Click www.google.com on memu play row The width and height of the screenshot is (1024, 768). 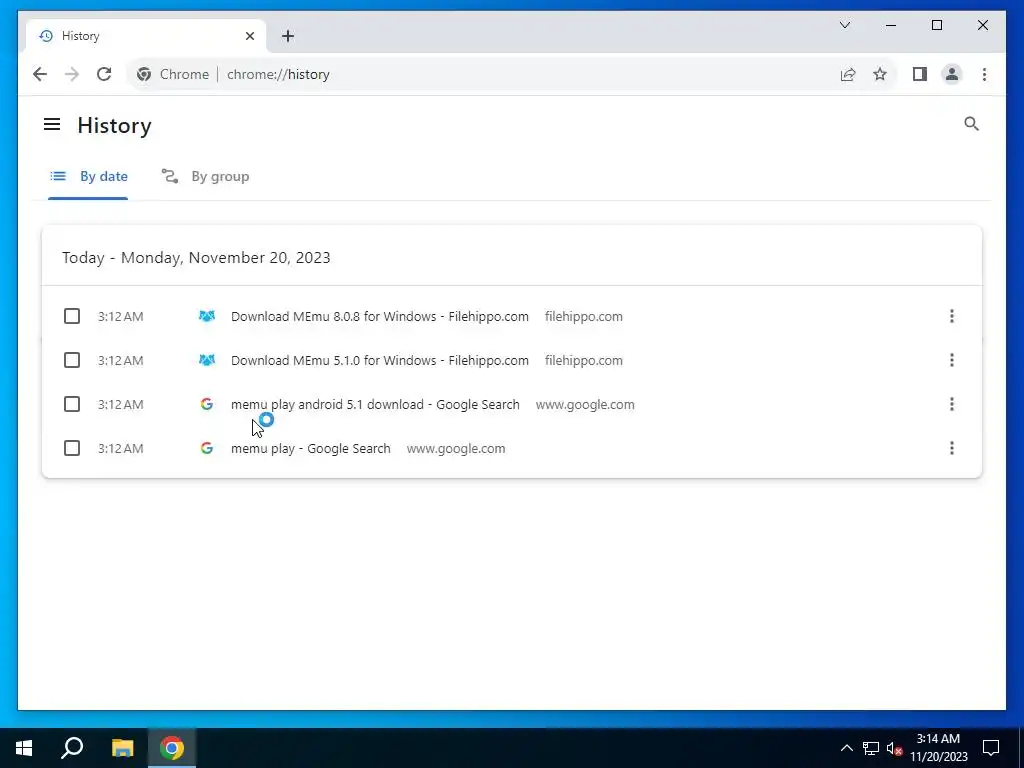[x=456, y=448]
